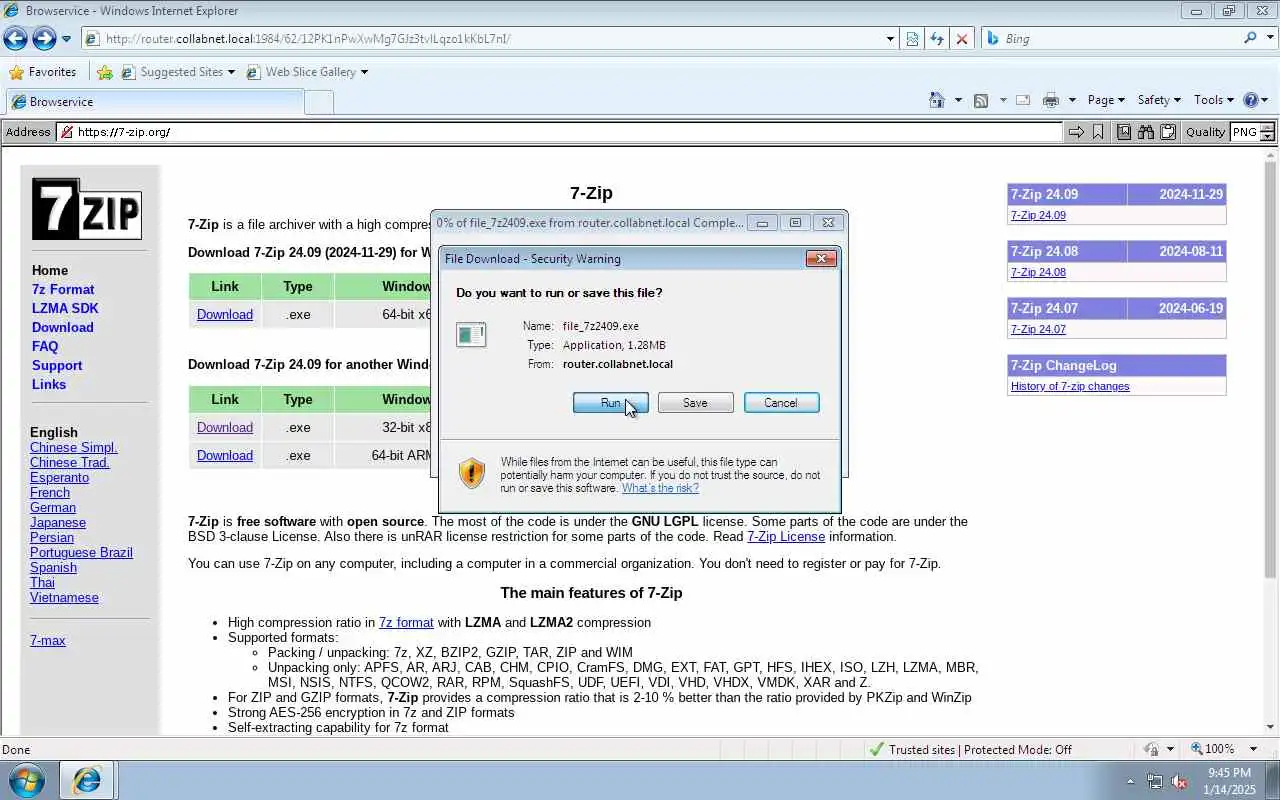
Task: Open the 7-max link
Action: (x=47, y=640)
